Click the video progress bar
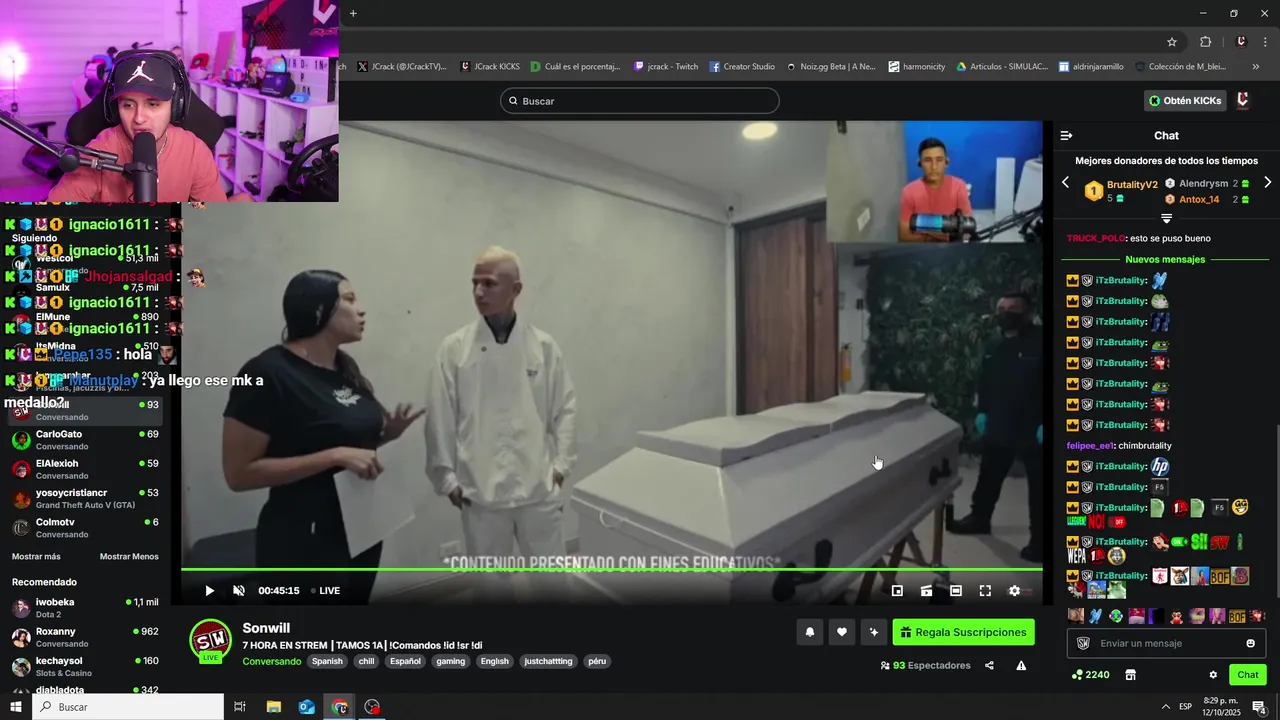 pos(611,570)
